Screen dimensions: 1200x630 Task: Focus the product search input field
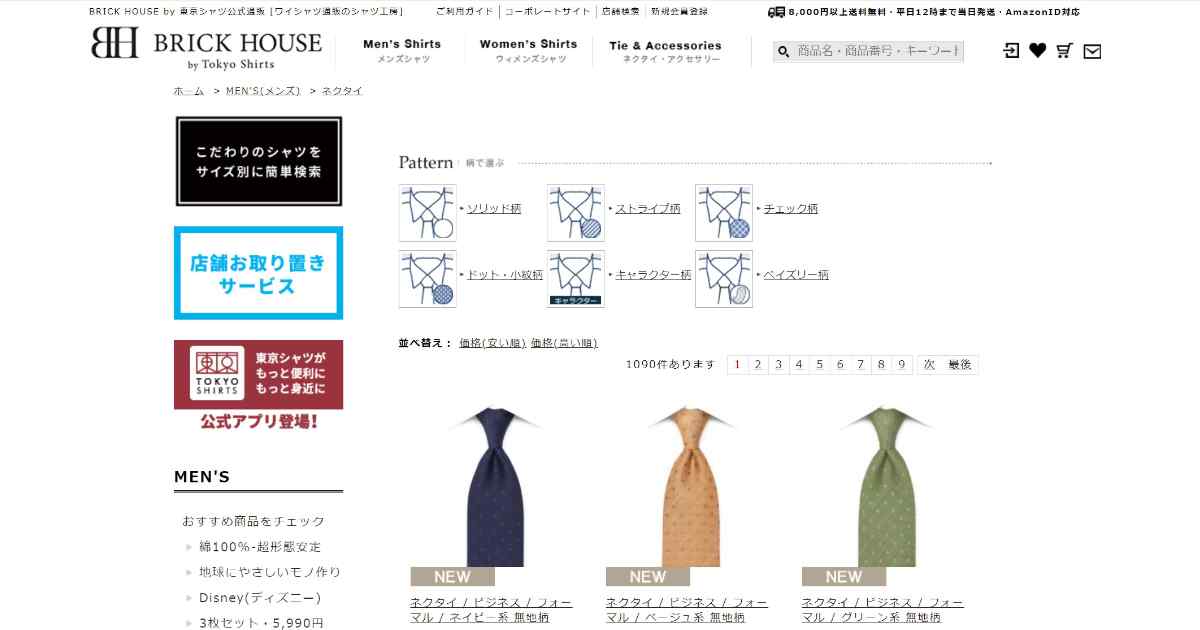pyautogui.click(x=878, y=52)
